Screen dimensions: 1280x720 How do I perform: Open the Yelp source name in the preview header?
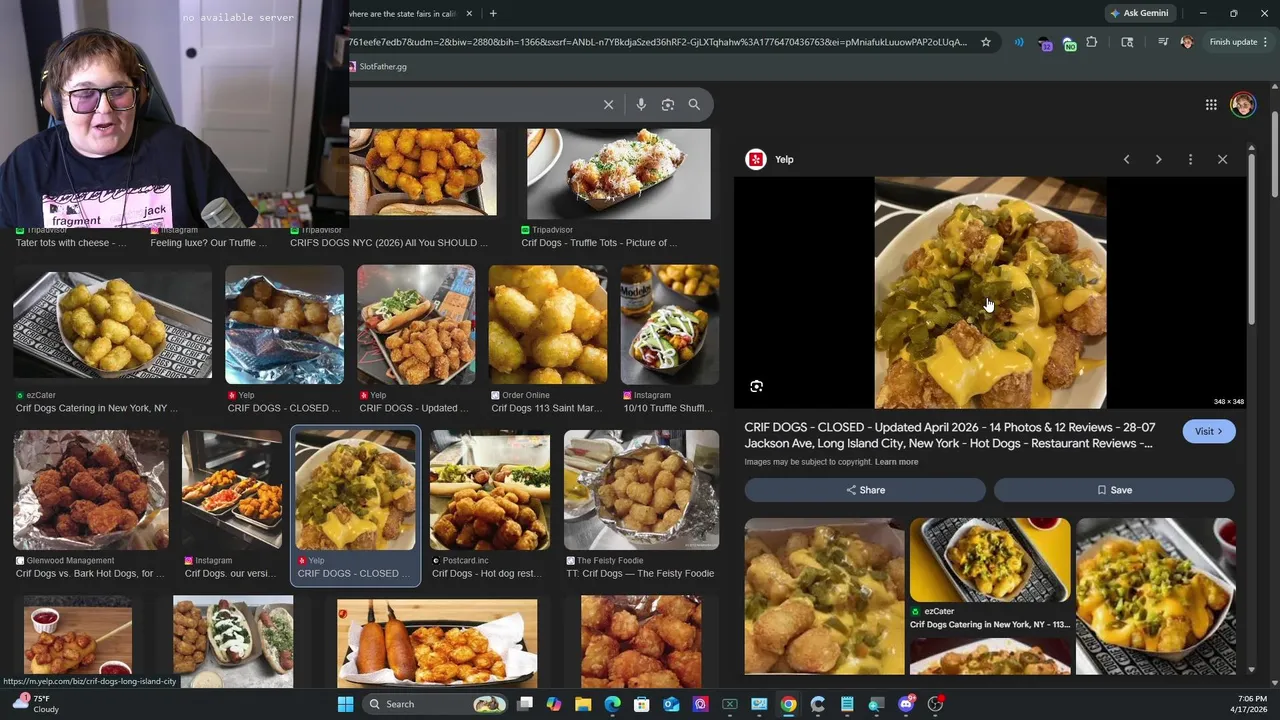click(x=784, y=159)
